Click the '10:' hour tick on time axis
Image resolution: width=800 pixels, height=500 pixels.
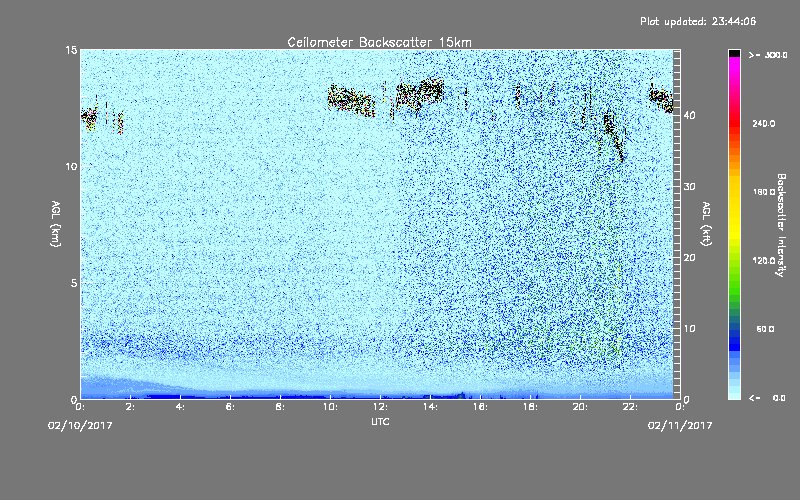[330, 407]
